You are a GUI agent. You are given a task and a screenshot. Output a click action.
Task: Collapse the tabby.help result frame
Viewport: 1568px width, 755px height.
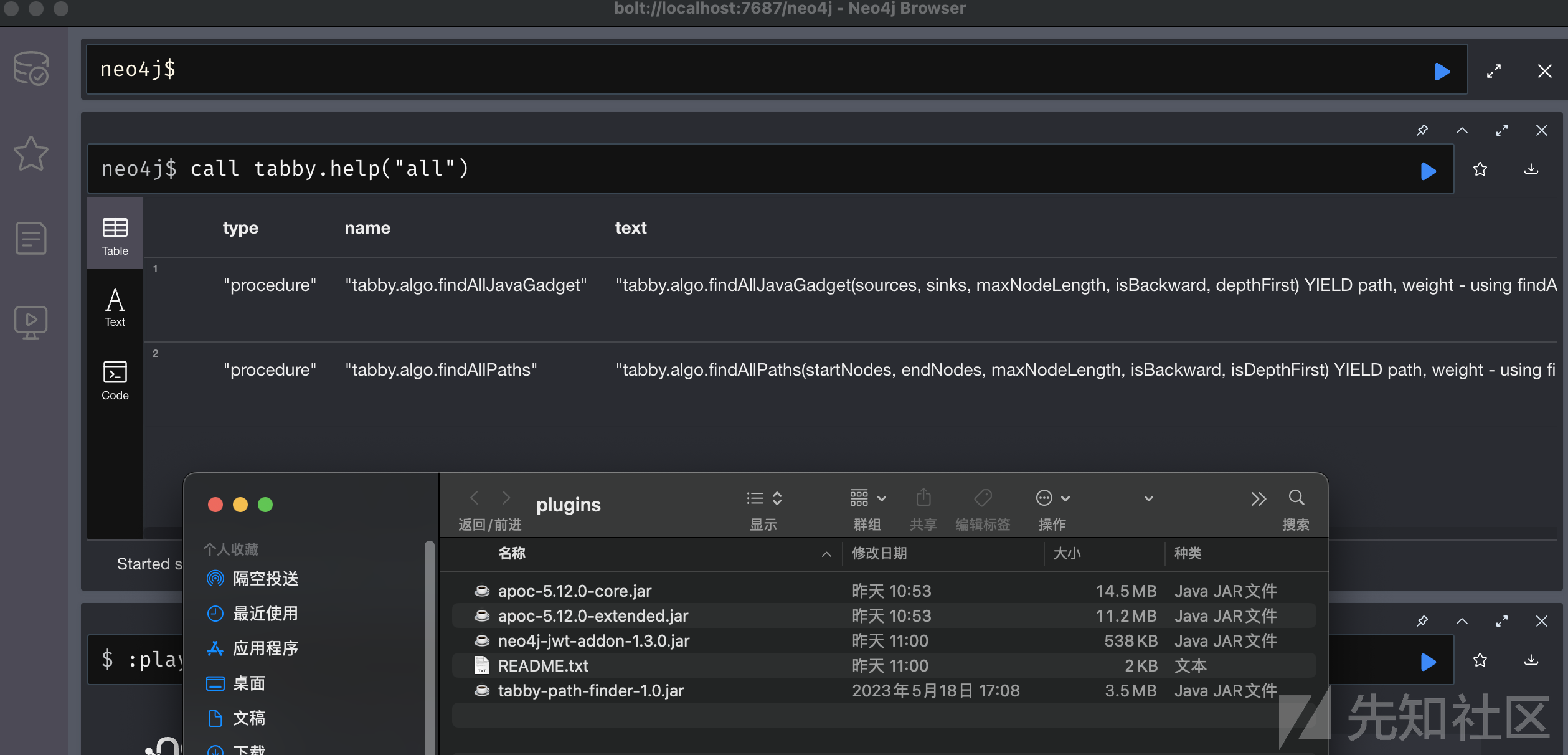pos(1462,130)
